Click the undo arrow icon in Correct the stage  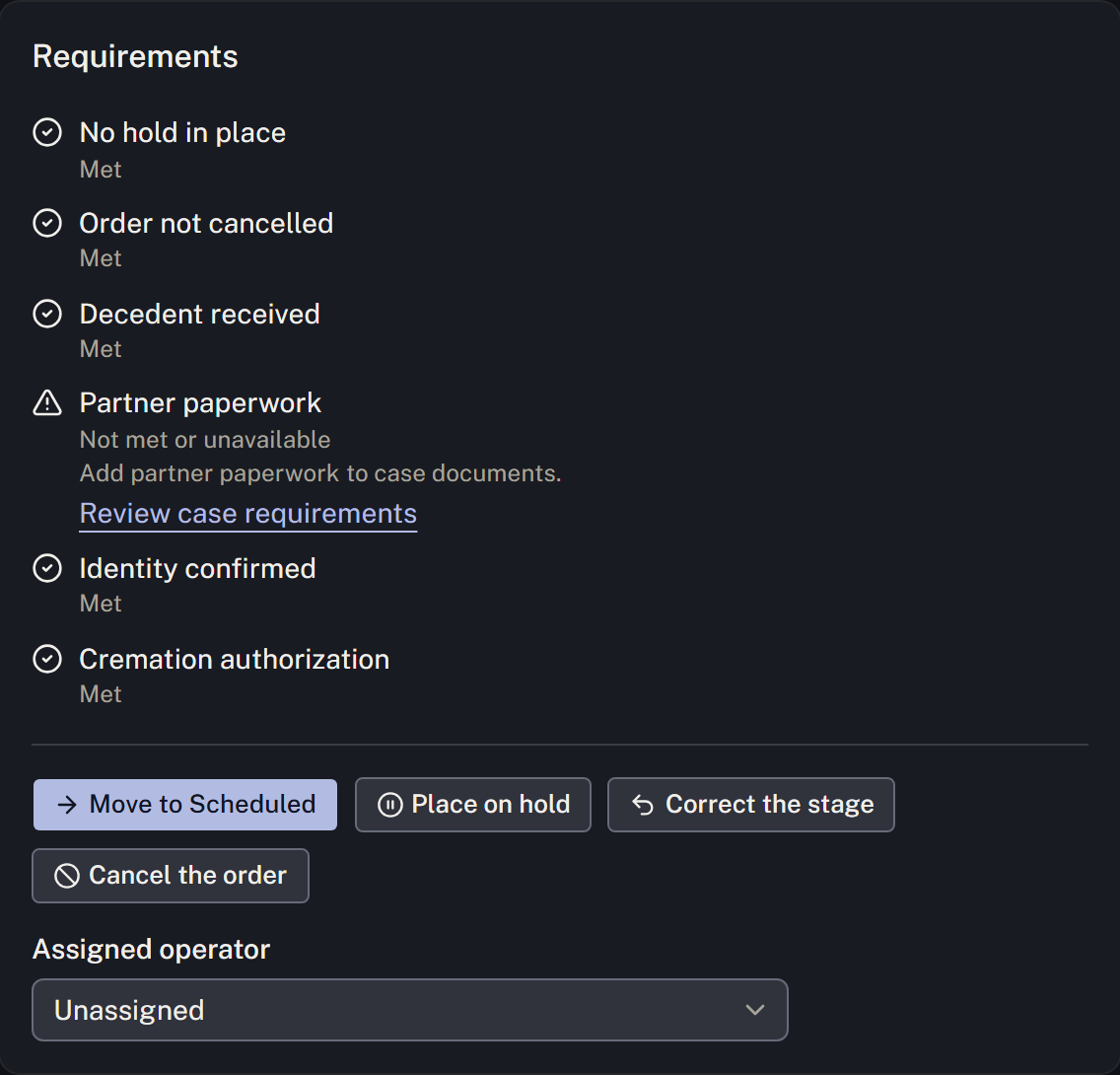click(642, 805)
